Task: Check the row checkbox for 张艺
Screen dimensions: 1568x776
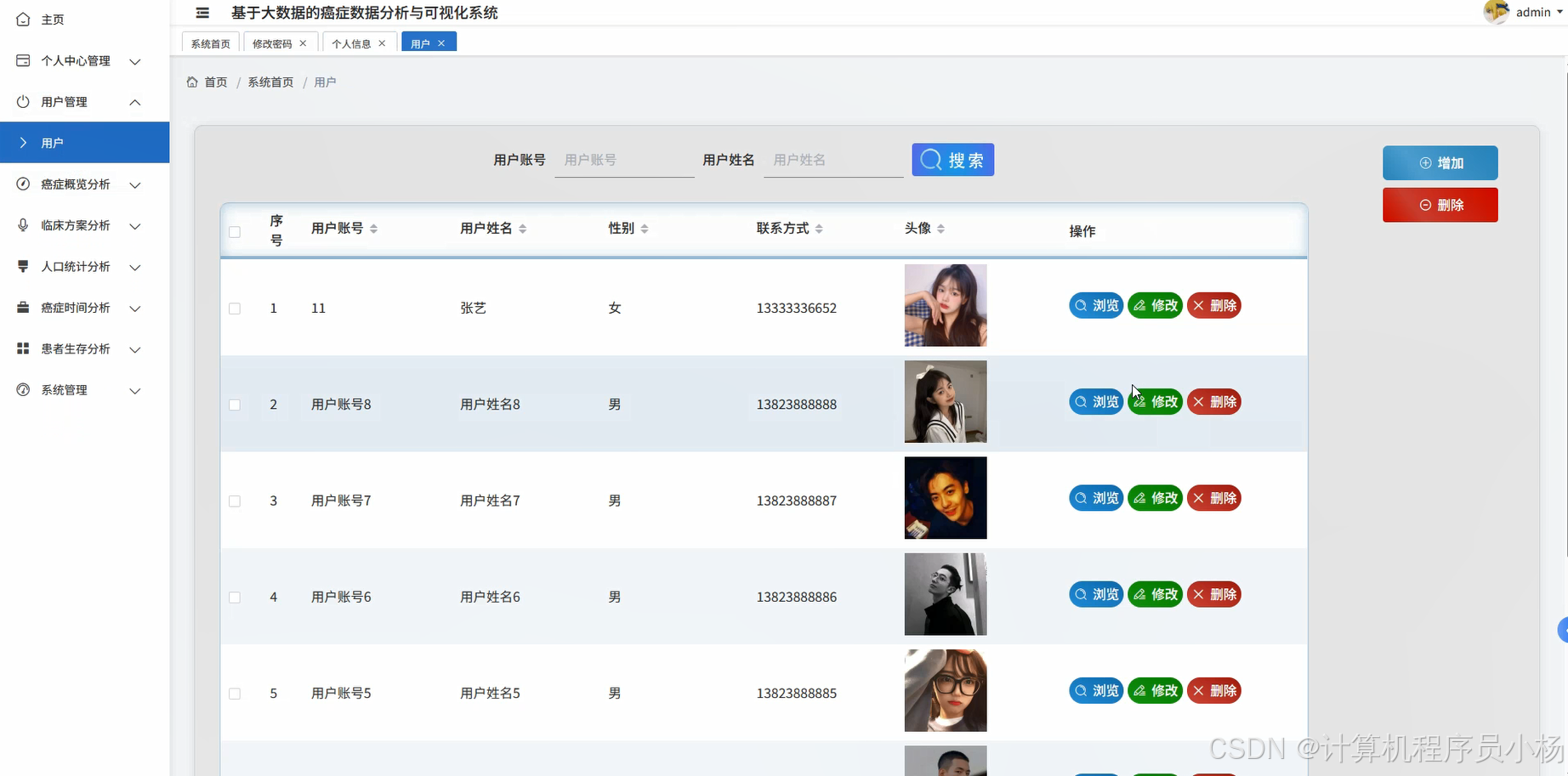Action: click(235, 309)
